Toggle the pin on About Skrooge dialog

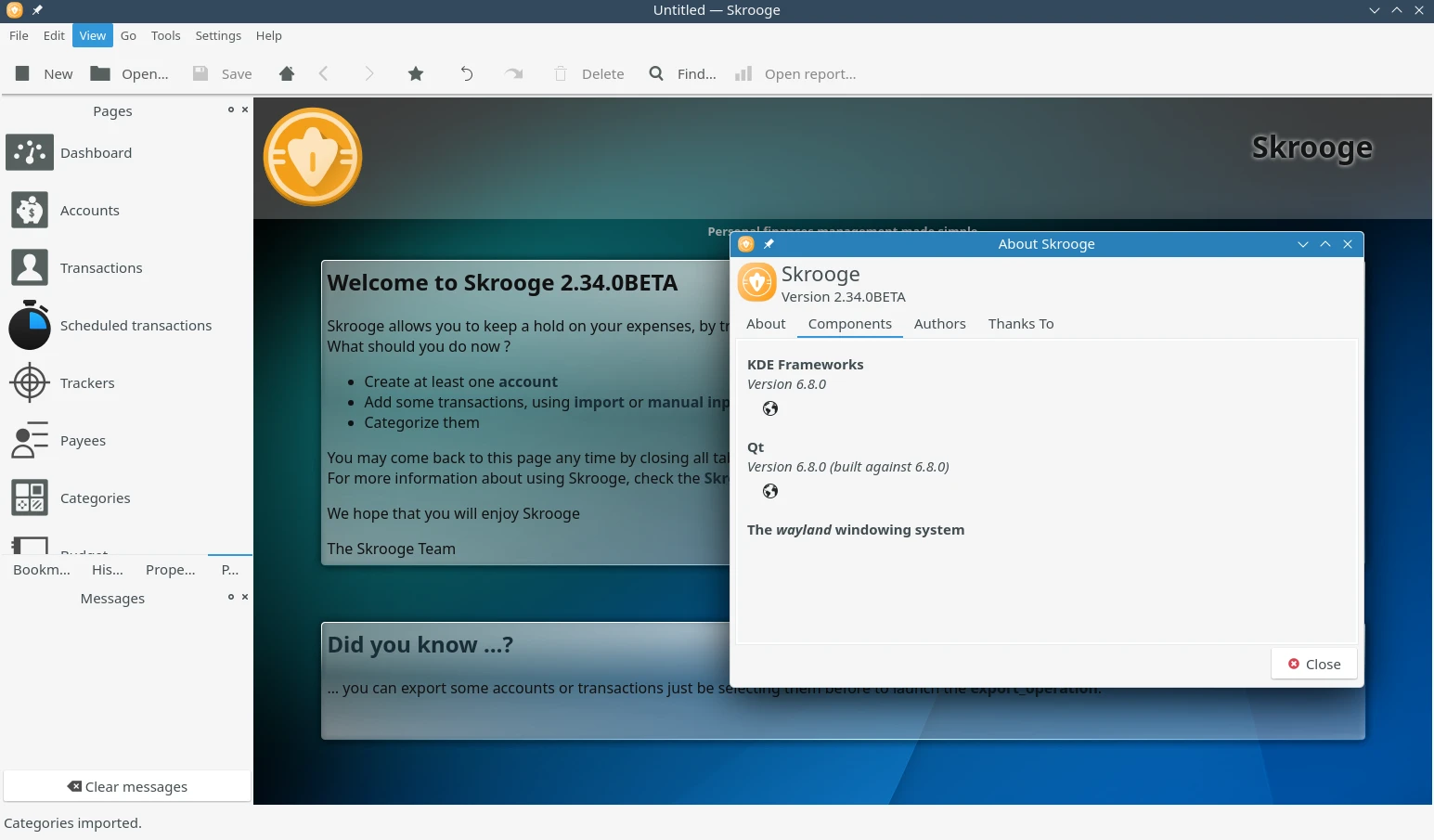click(769, 244)
